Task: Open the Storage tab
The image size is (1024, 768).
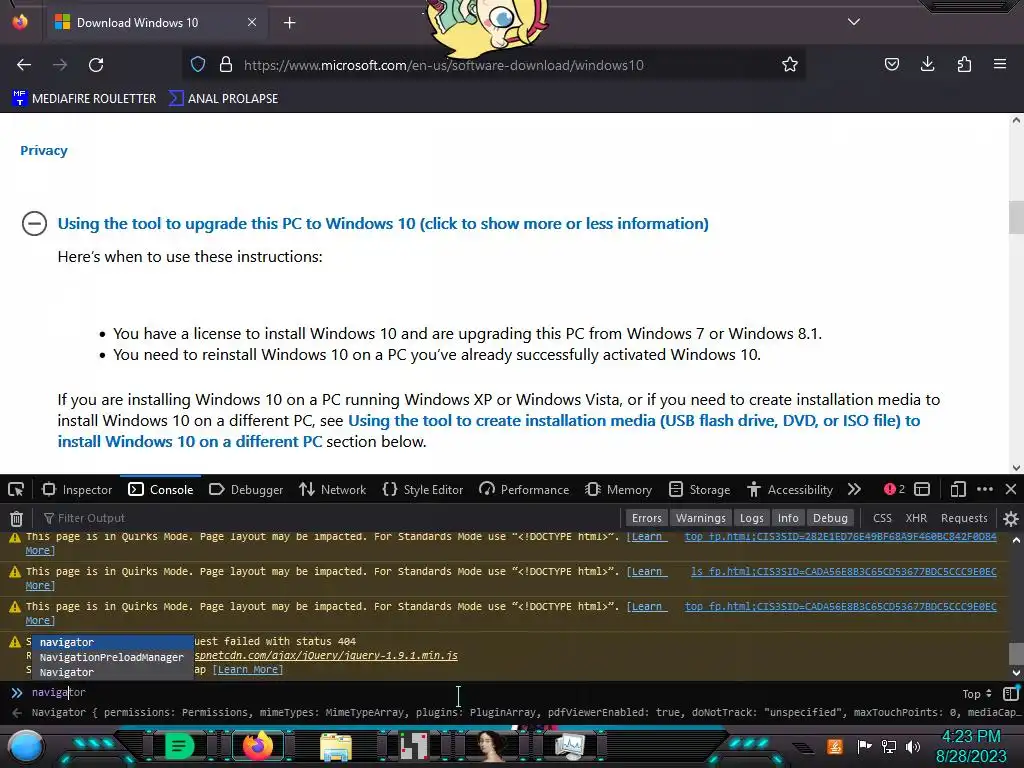Action: [x=699, y=490]
